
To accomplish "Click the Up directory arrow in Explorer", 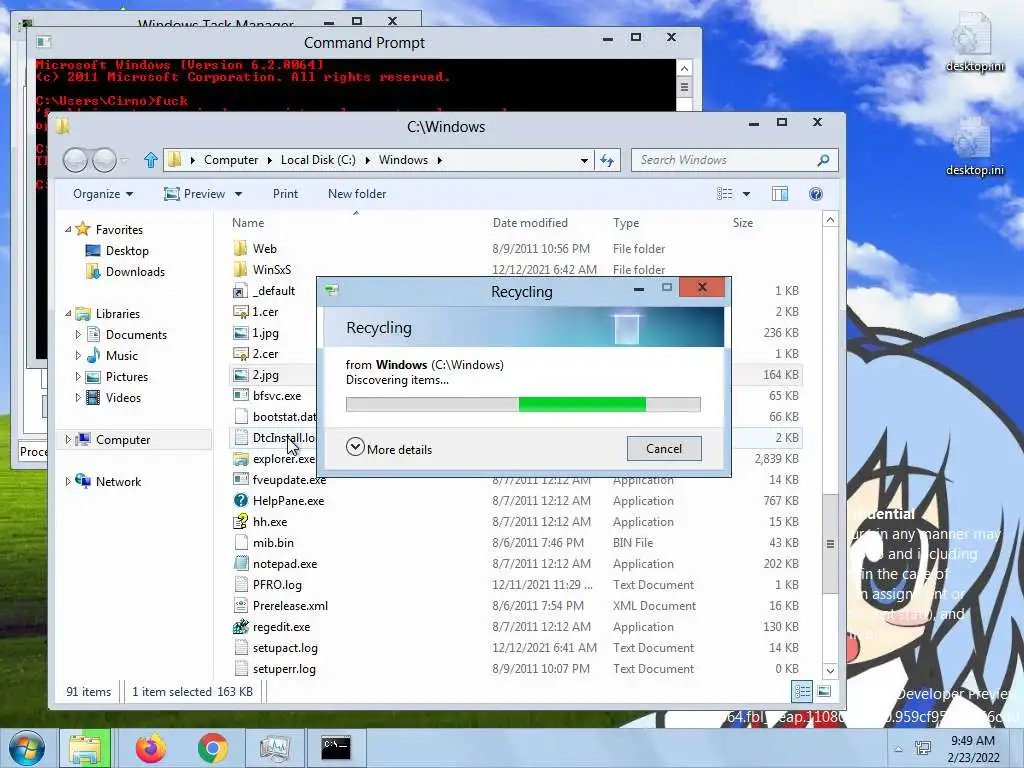I will click(x=151, y=160).
